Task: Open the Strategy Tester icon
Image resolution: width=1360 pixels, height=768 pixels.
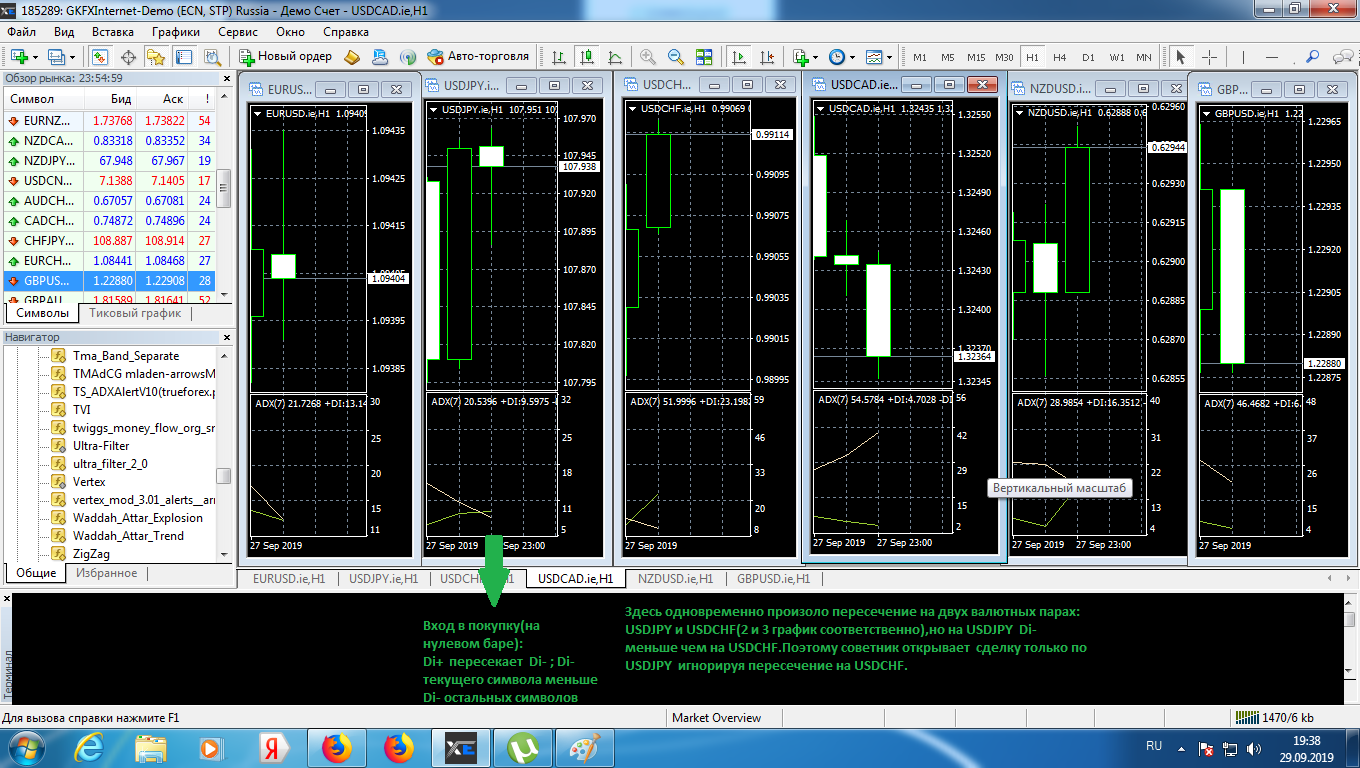Action: point(212,57)
